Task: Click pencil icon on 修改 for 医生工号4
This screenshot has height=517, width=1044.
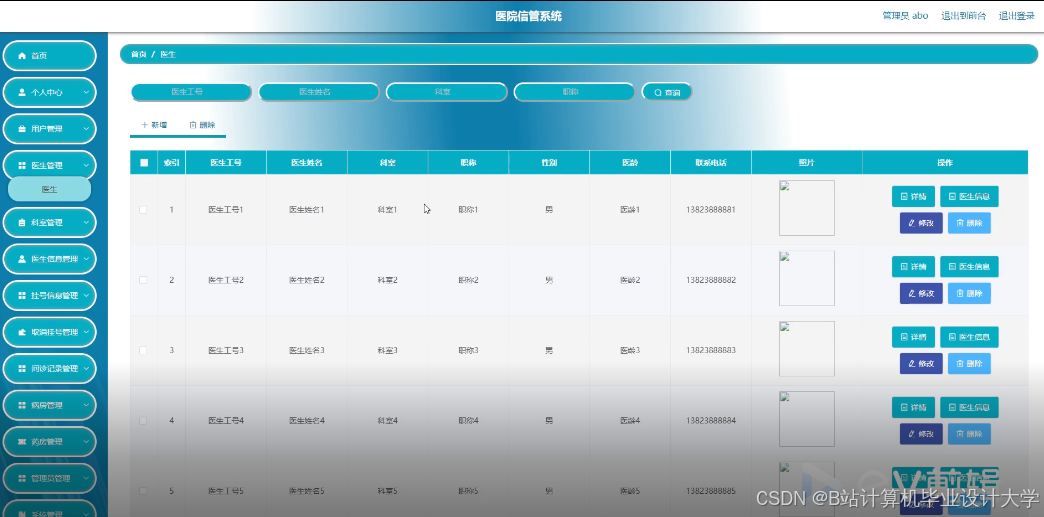Action: pos(911,434)
